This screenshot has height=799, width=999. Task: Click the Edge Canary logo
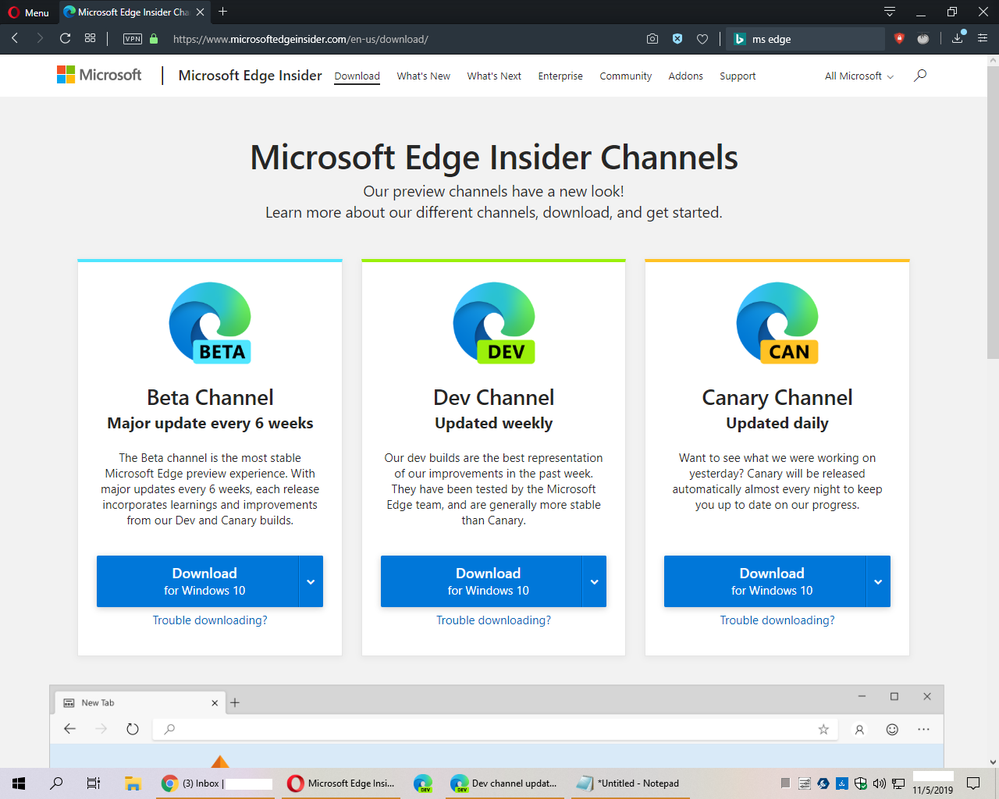coord(777,323)
